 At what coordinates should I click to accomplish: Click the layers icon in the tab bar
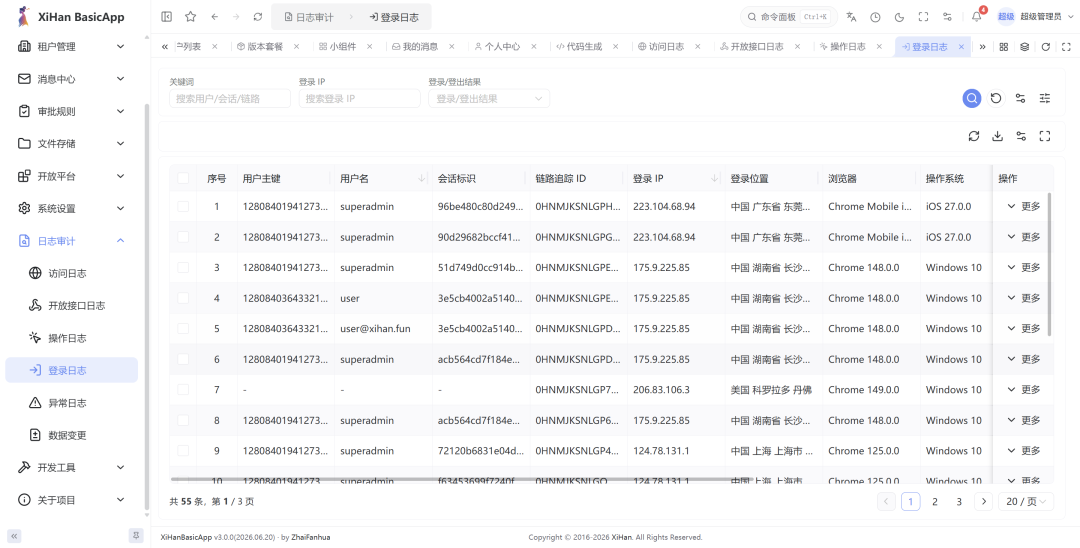click(x=1025, y=47)
